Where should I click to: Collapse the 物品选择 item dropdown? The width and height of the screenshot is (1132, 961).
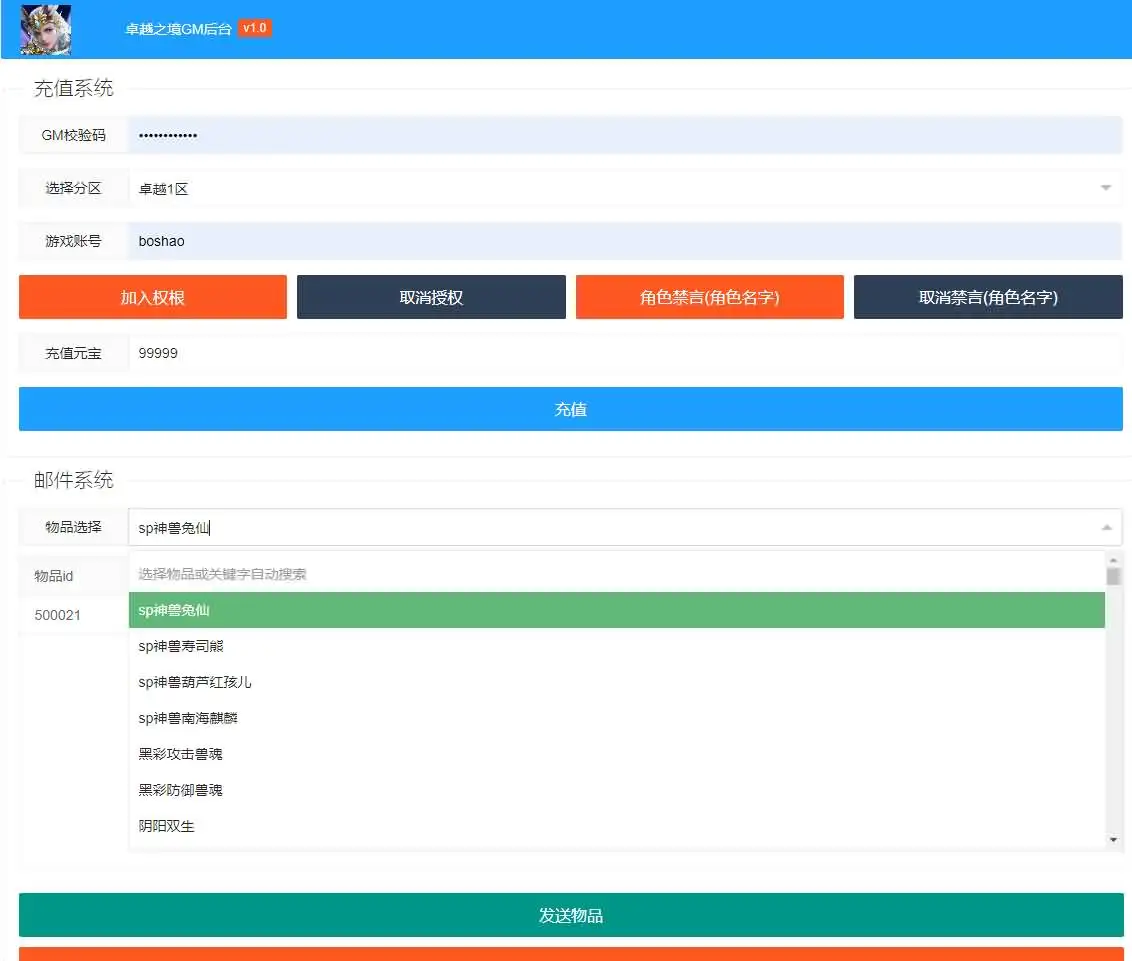(x=1105, y=526)
